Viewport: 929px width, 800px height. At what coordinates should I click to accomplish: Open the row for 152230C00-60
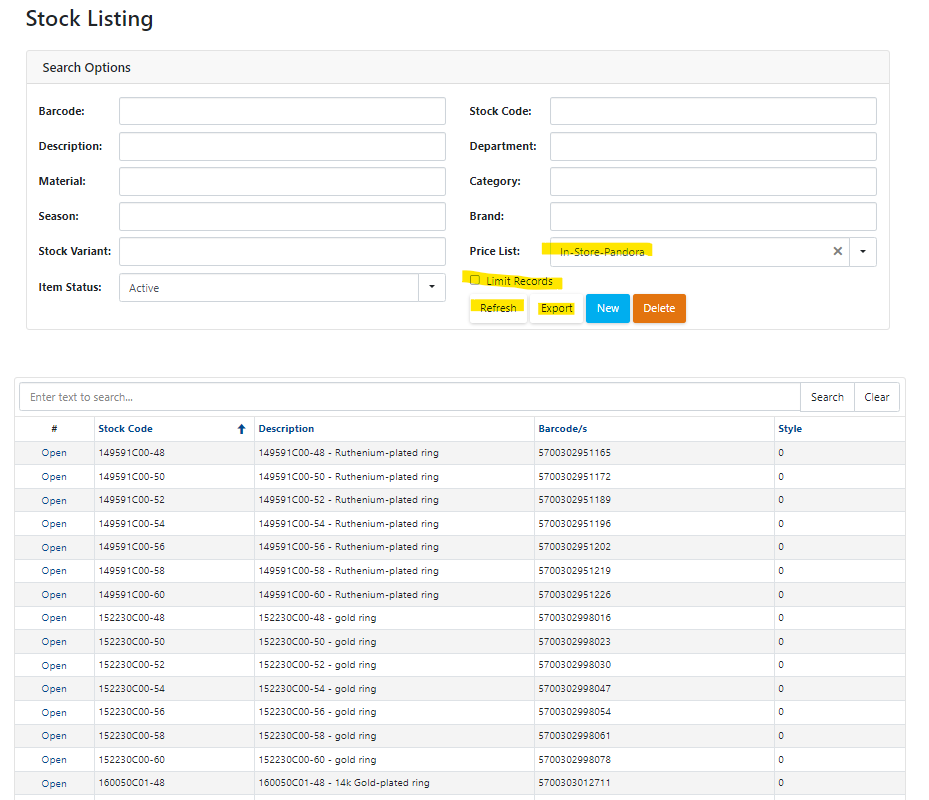tap(54, 759)
